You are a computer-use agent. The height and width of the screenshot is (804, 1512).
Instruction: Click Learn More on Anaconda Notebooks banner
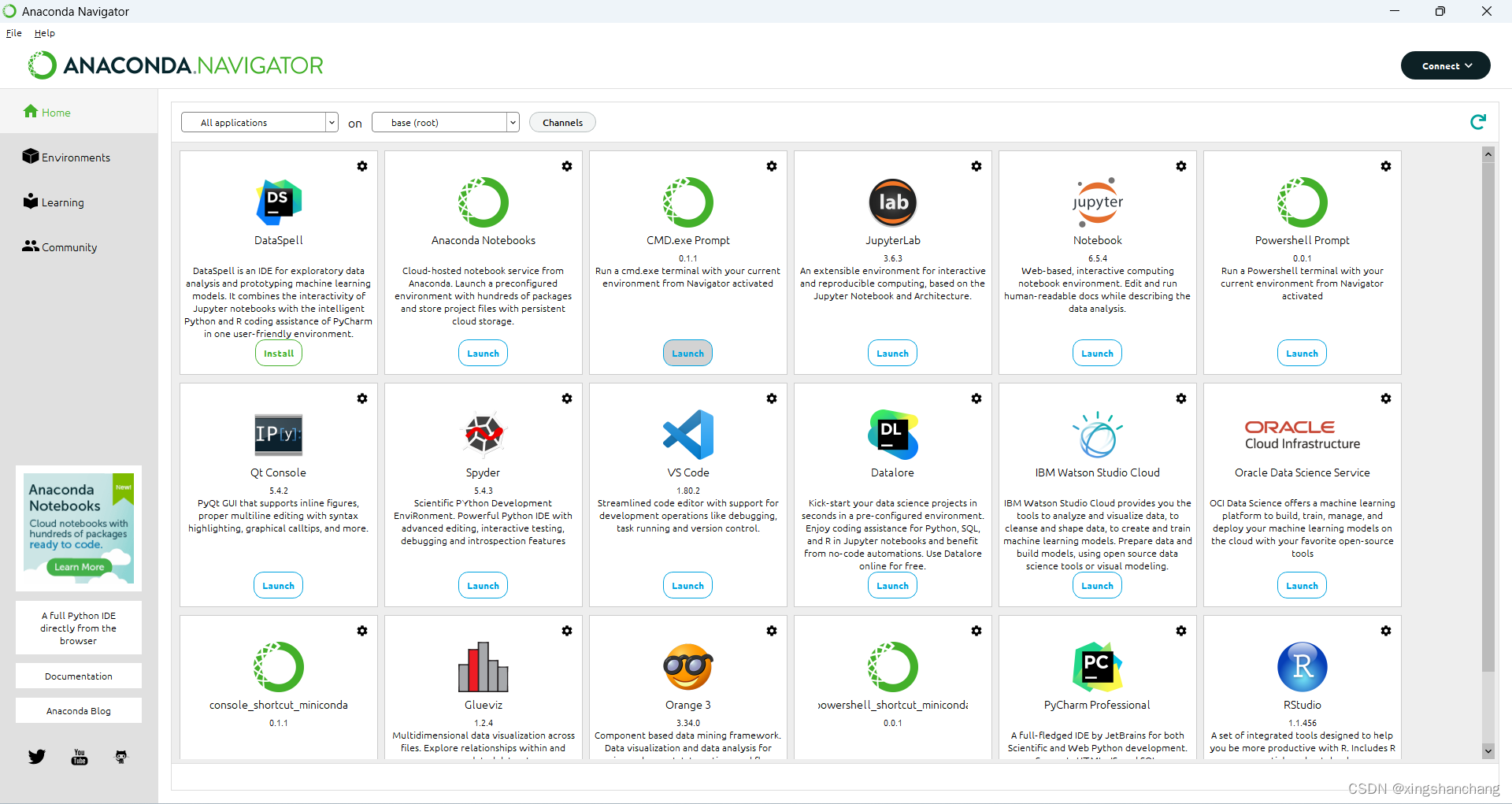click(80, 567)
